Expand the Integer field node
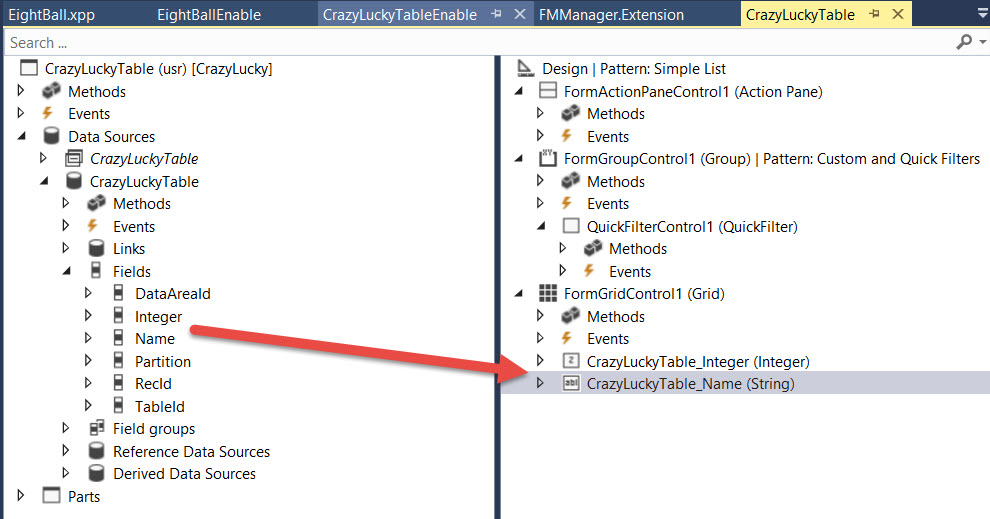 [x=89, y=316]
